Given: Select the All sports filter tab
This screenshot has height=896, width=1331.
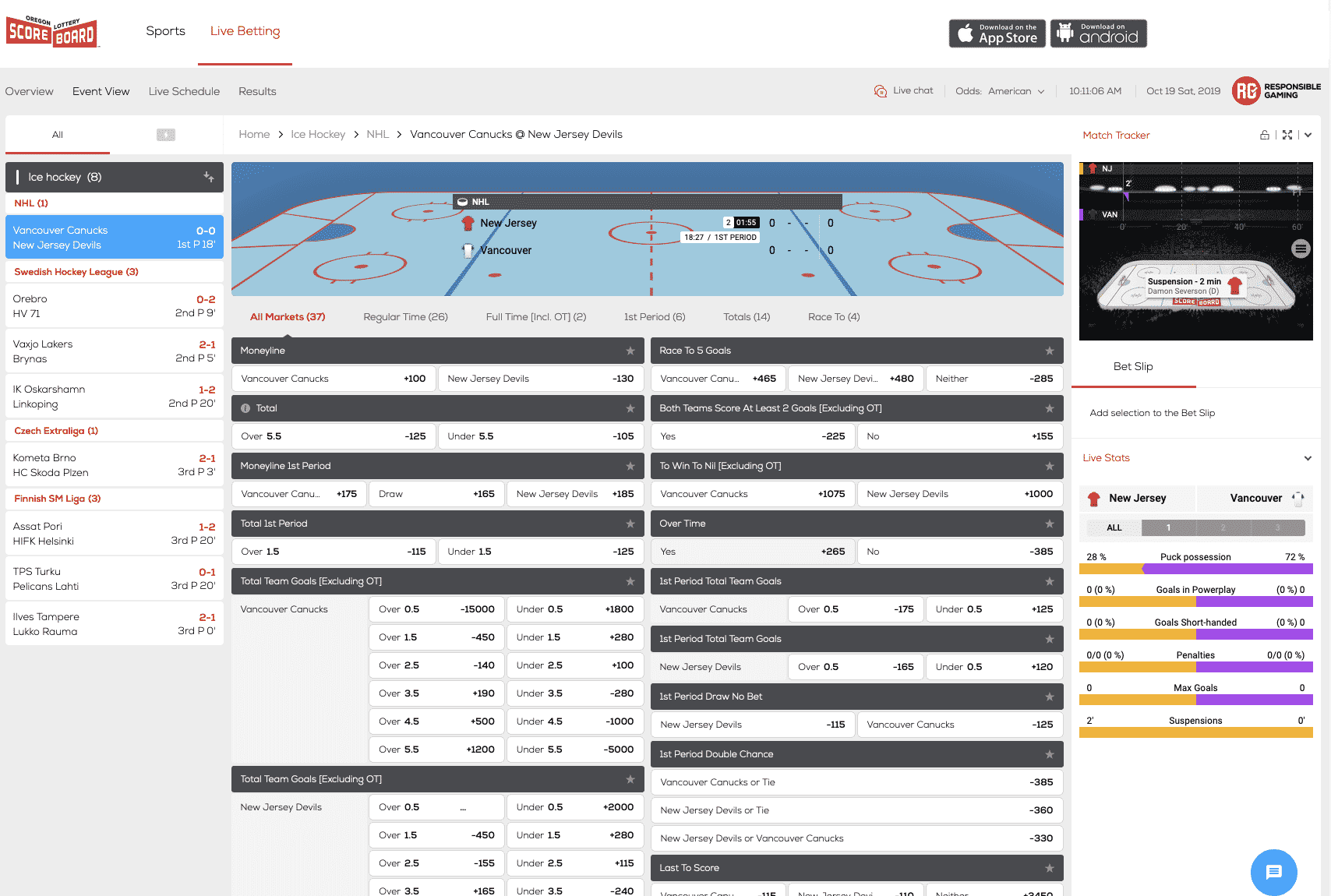Looking at the screenshot, I should [58, 135].
